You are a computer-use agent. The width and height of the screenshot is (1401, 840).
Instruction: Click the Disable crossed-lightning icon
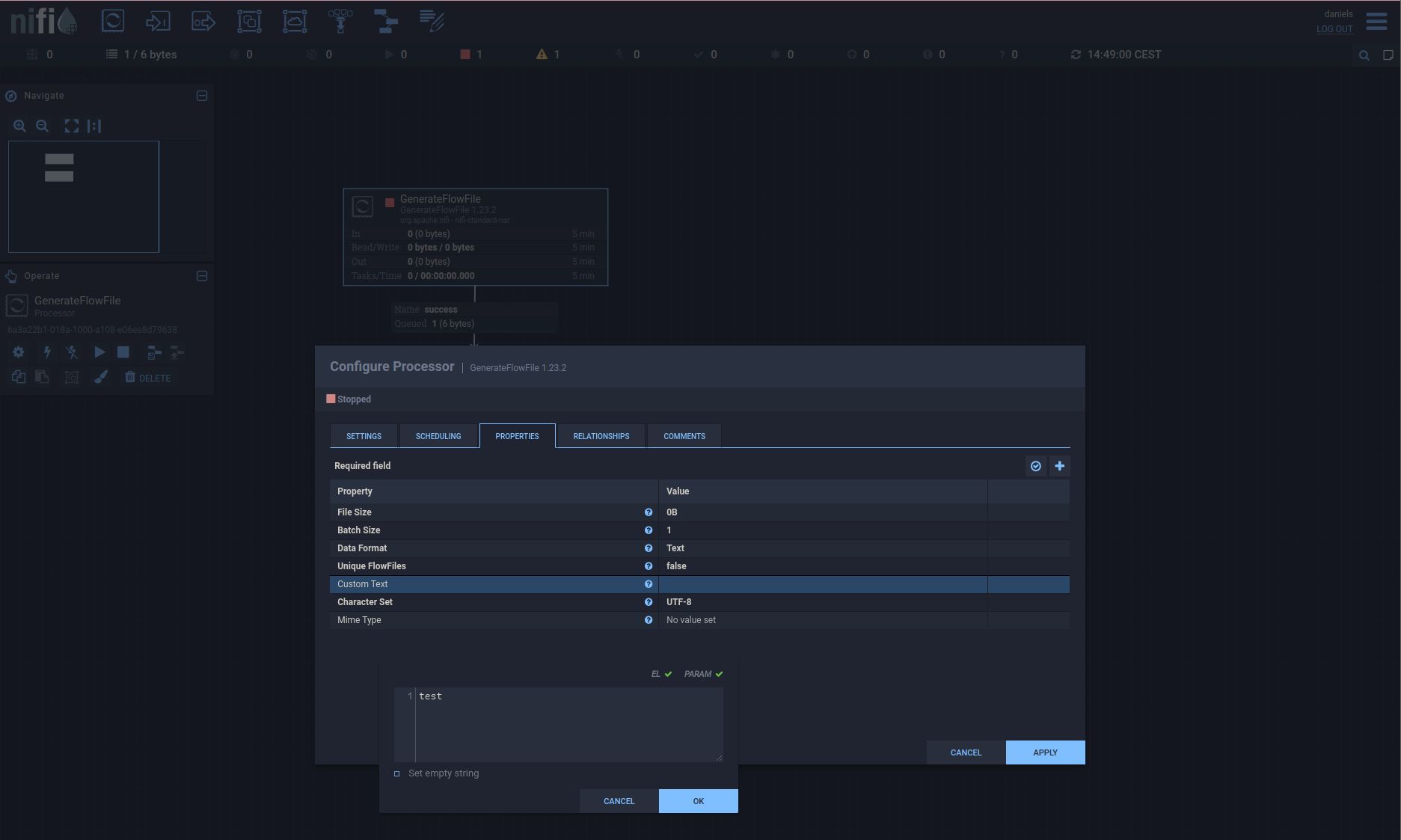point(72,352)
